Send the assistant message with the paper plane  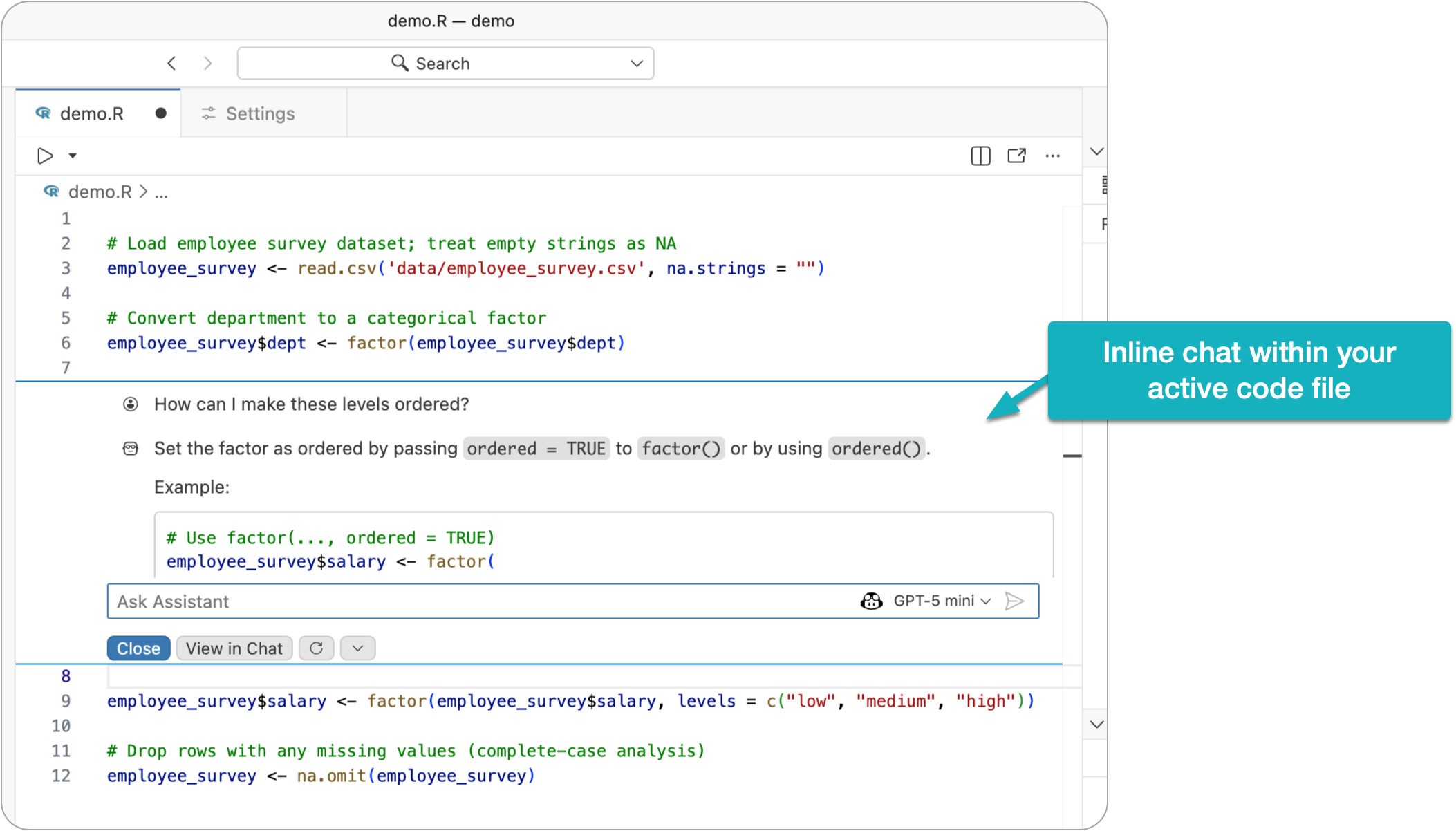[1015, 601]
